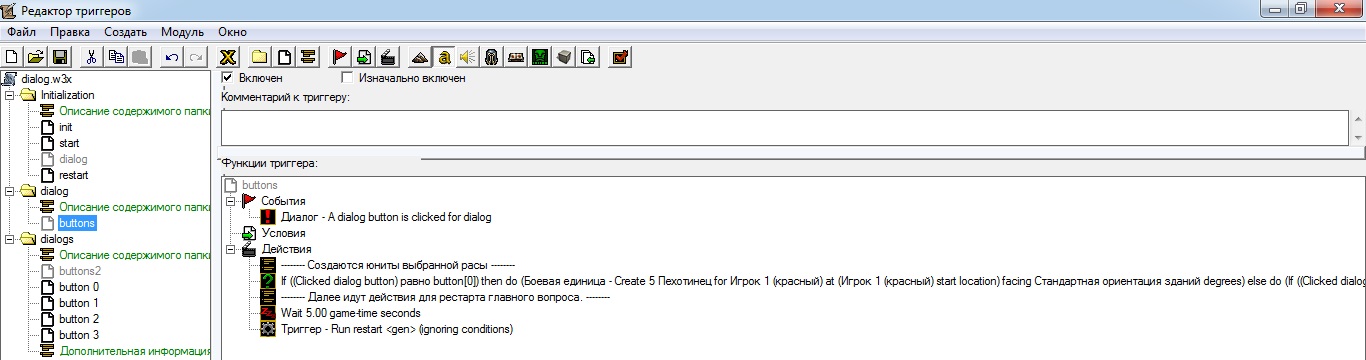Select the button 1 trigger
Viewport: 1366px width, 360px height.
click(79, 303)
